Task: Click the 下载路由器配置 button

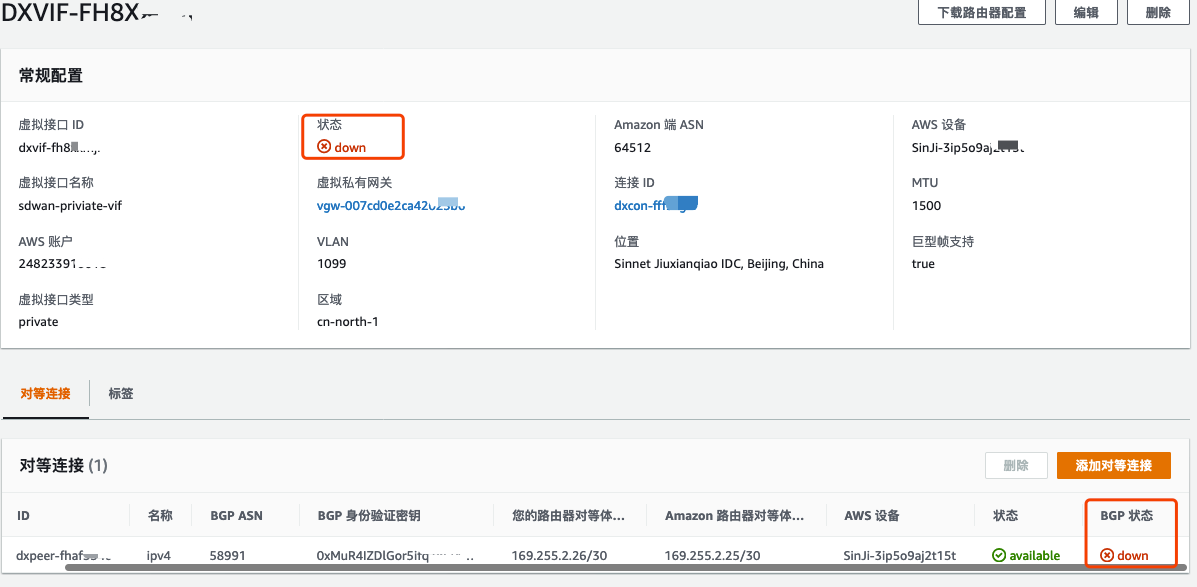Action: tap(981, 12)
